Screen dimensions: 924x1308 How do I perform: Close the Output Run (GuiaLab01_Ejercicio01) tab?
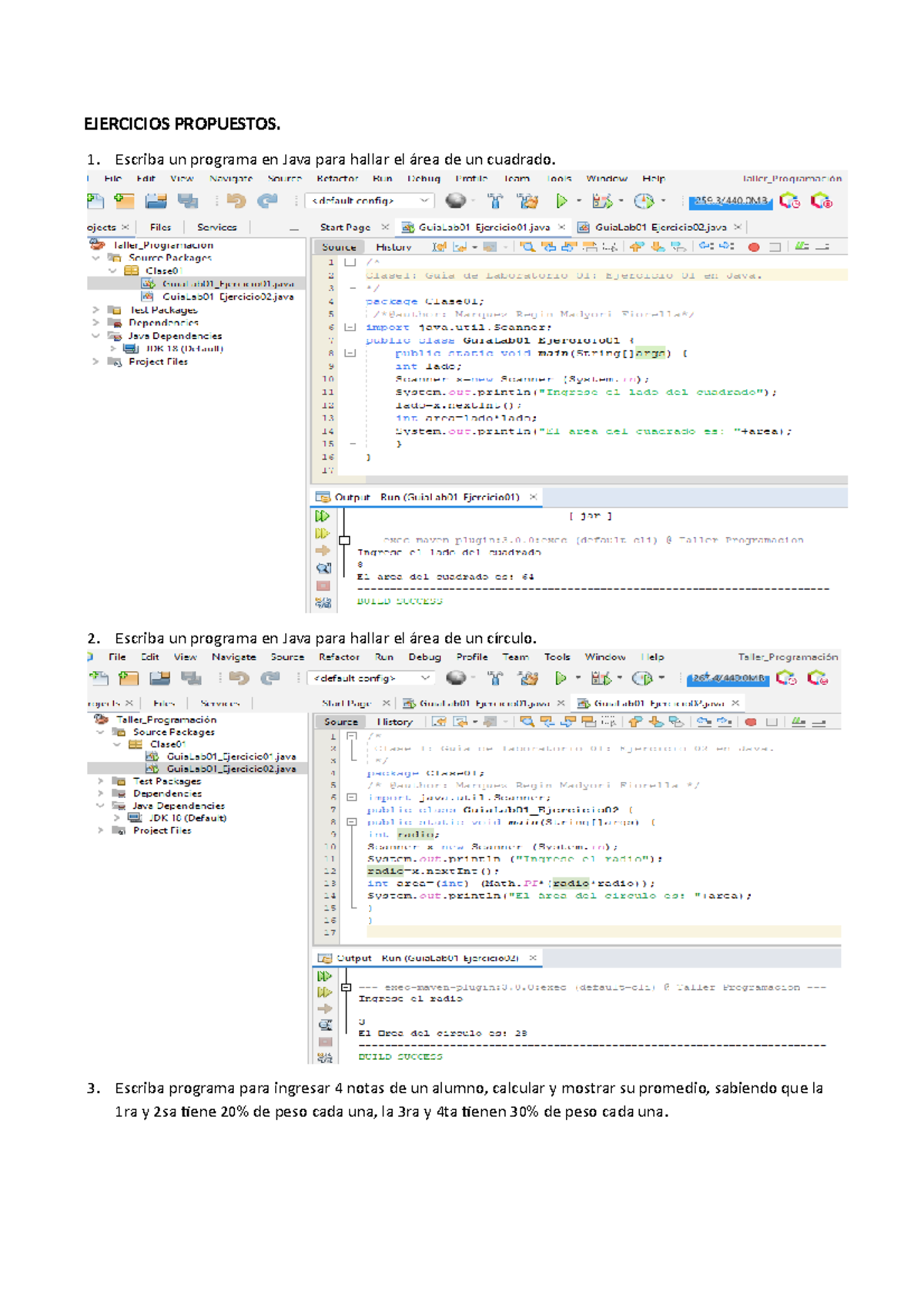pyautogui.click(x=533, y=498)
